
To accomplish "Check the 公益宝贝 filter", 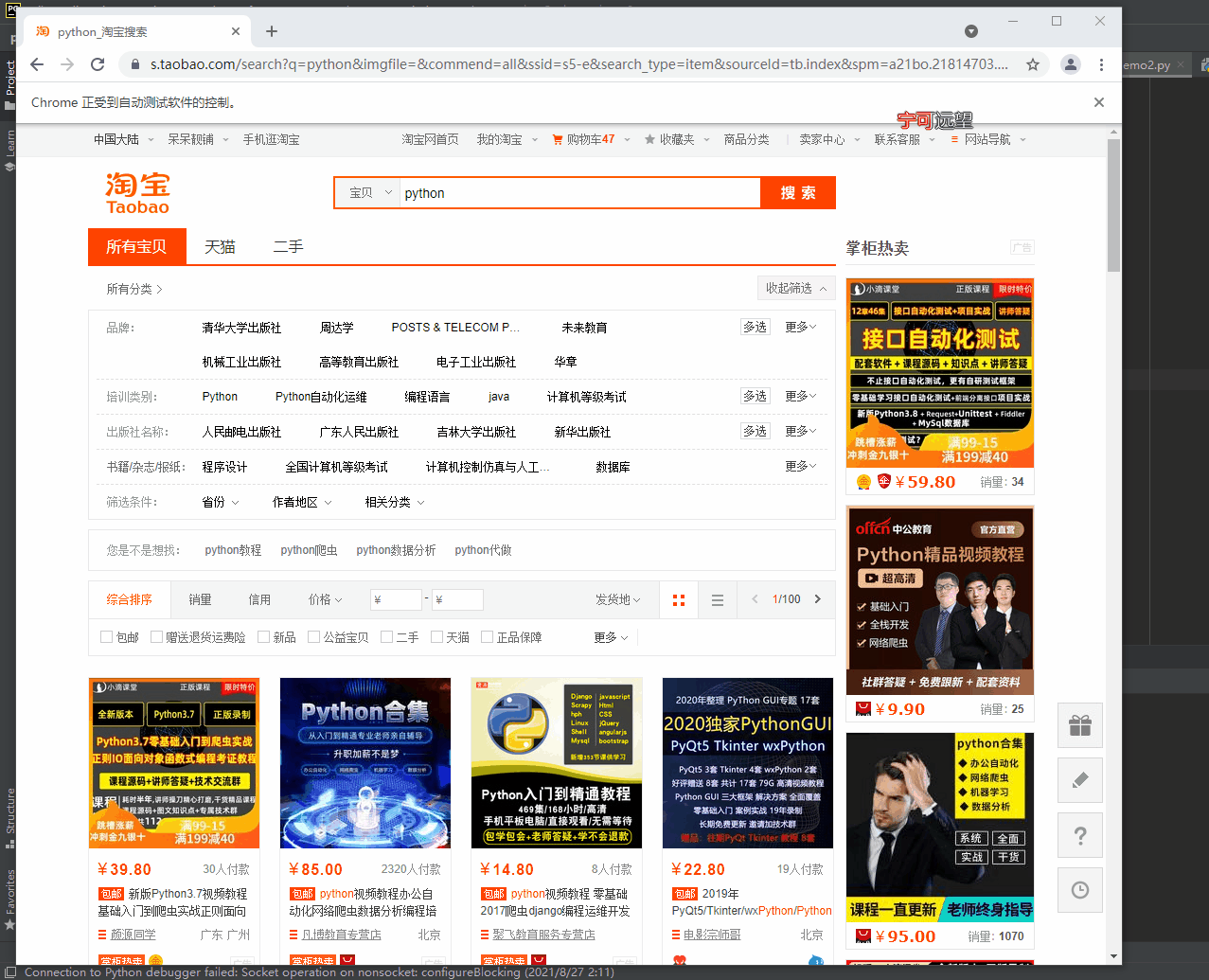I will 313,637.
